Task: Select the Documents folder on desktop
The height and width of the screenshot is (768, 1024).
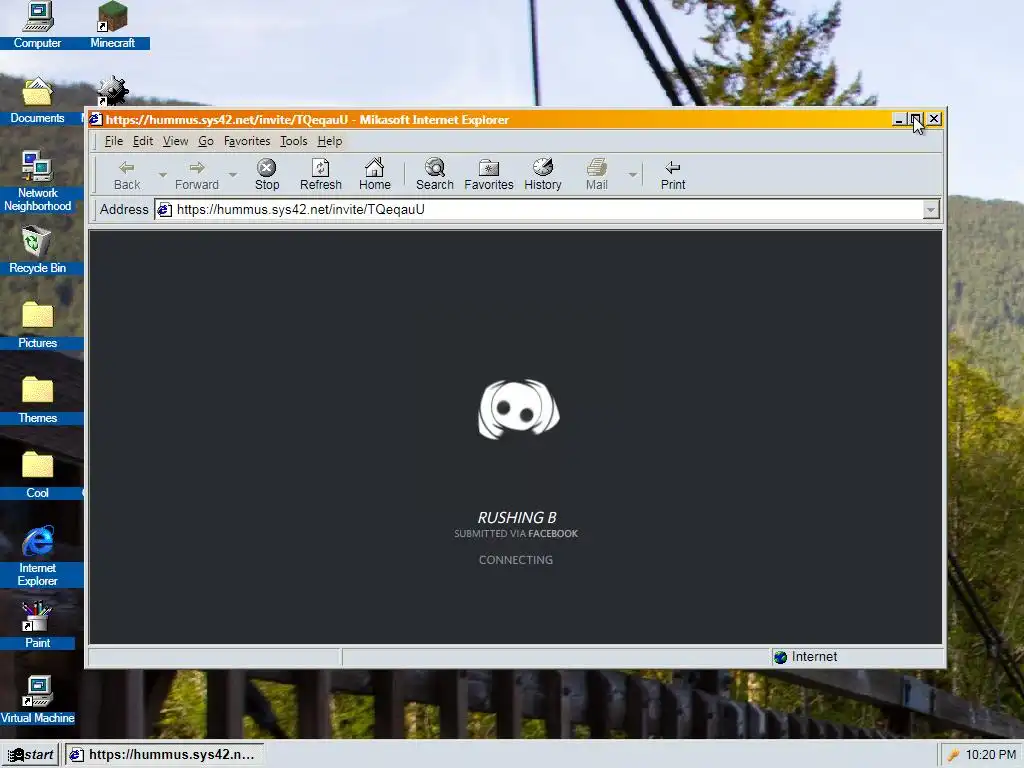Action: 37,100
